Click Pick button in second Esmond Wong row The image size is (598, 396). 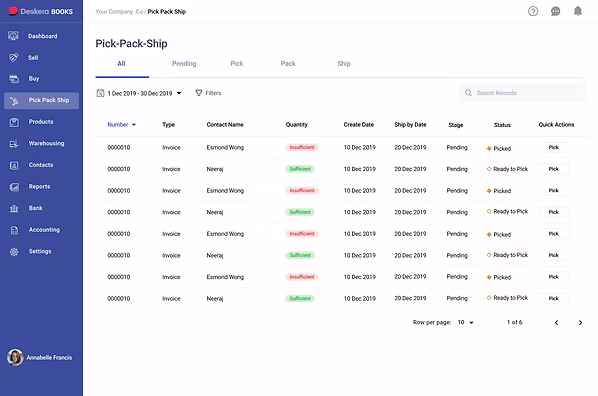(553, 190)
